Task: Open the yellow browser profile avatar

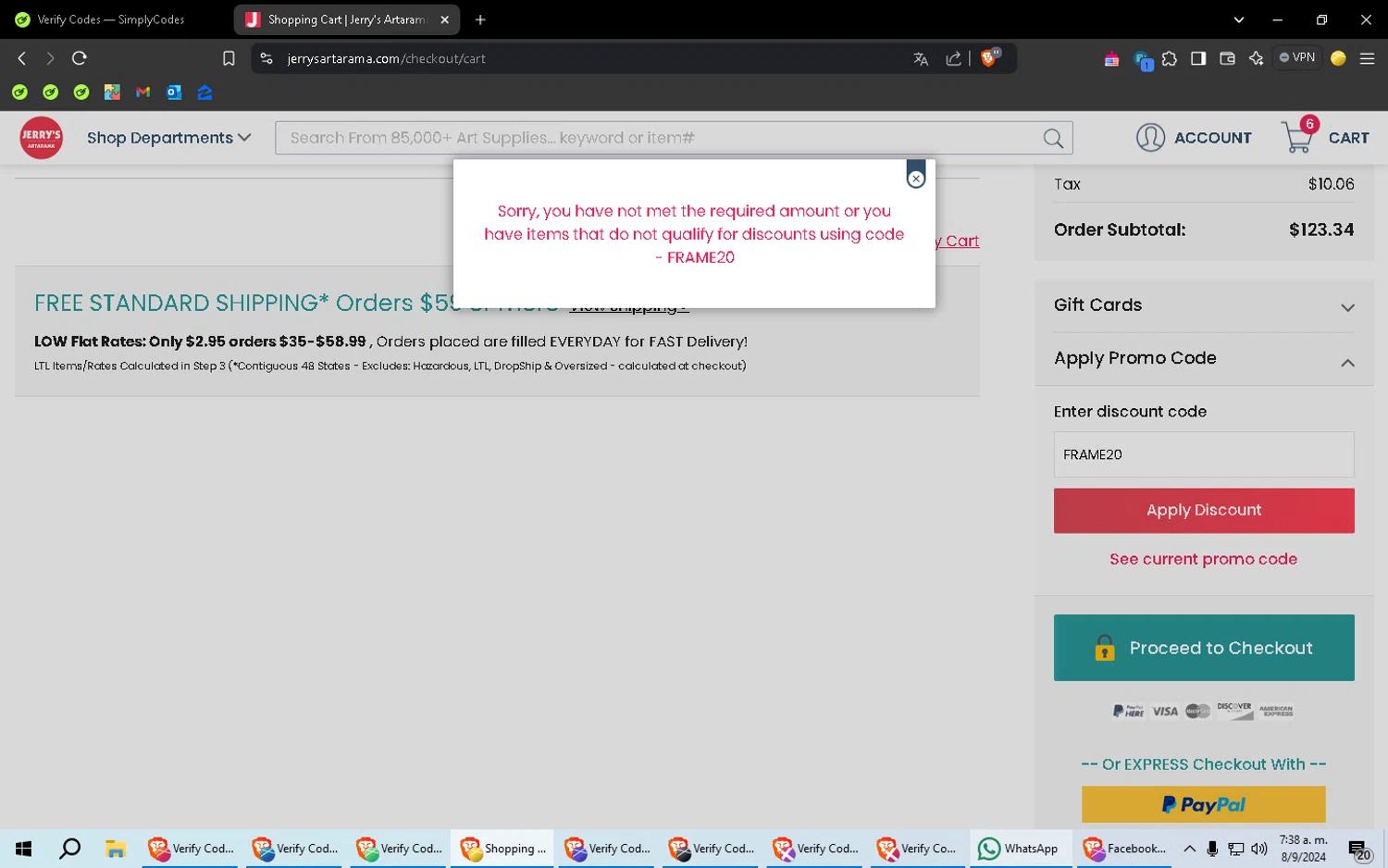Action: click(x=1338, y=58)
